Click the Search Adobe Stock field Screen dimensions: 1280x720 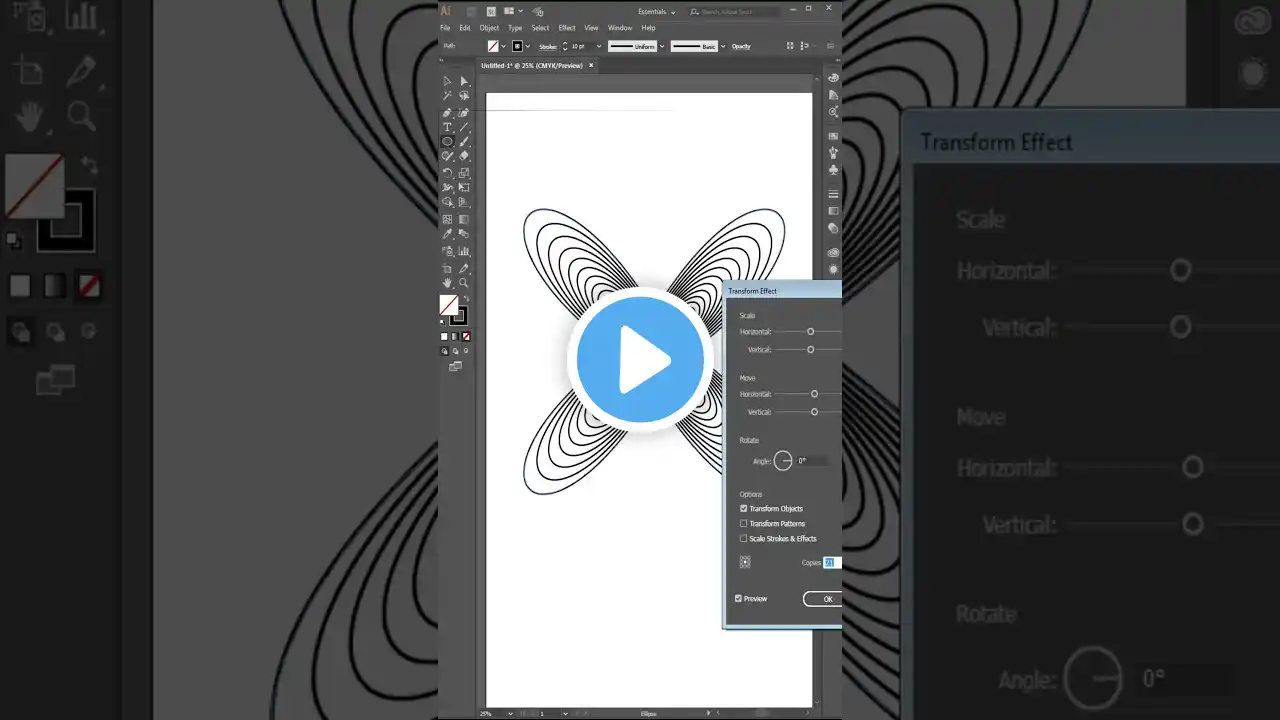[740, 12]
